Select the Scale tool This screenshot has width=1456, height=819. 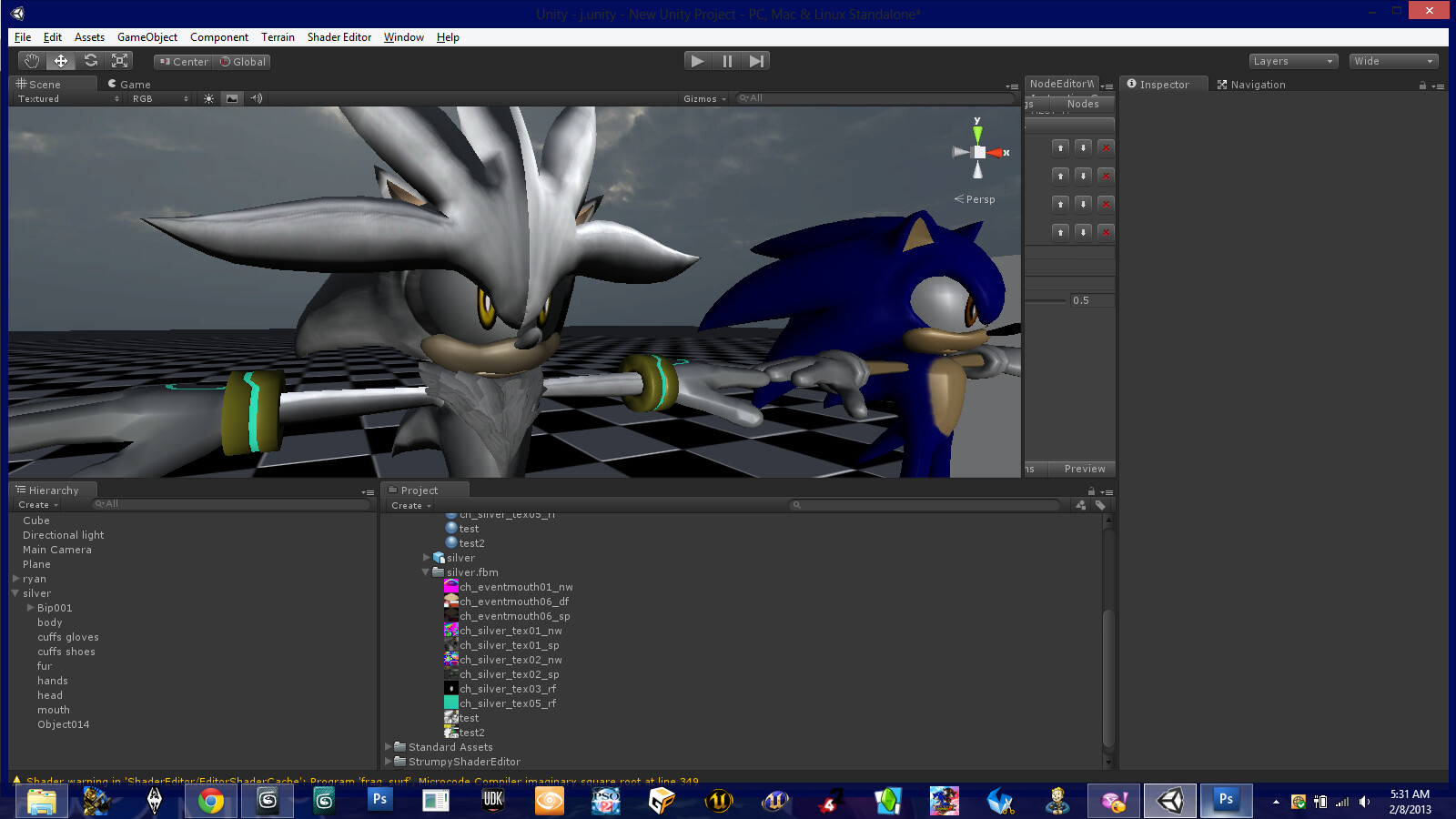pyautogui.click(x=119, y=60)
